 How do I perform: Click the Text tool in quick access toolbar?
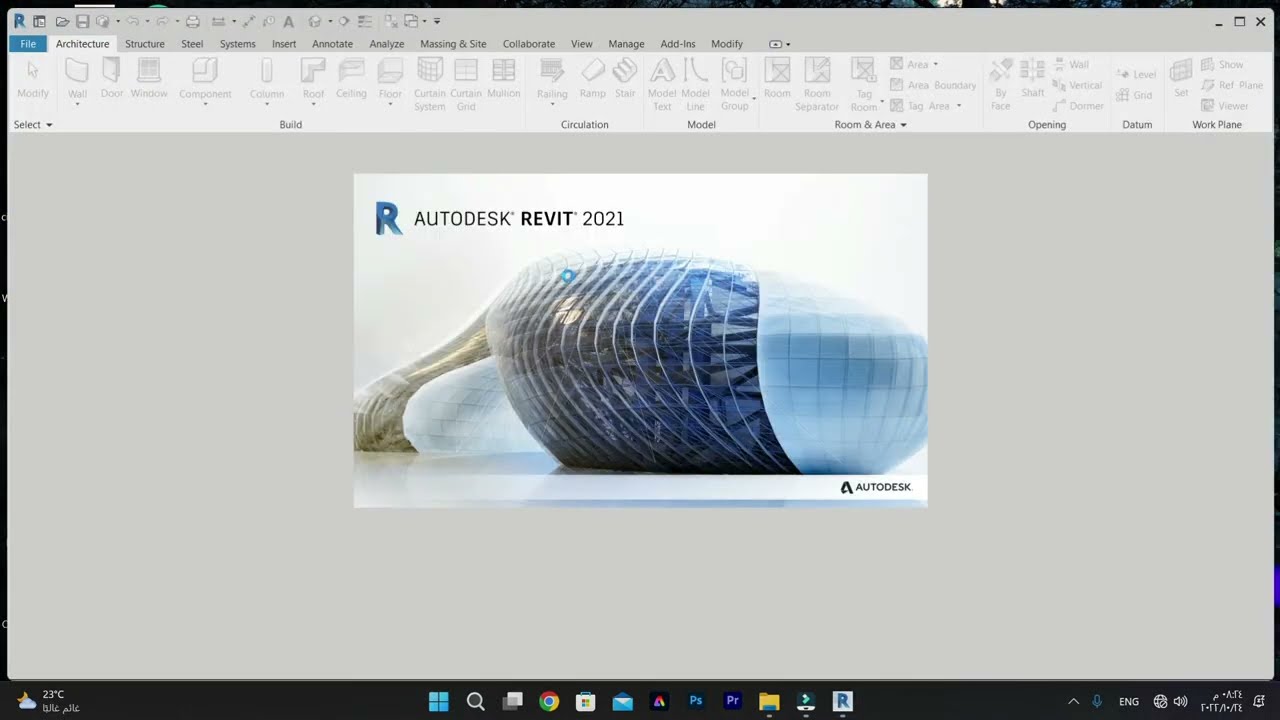288,21
